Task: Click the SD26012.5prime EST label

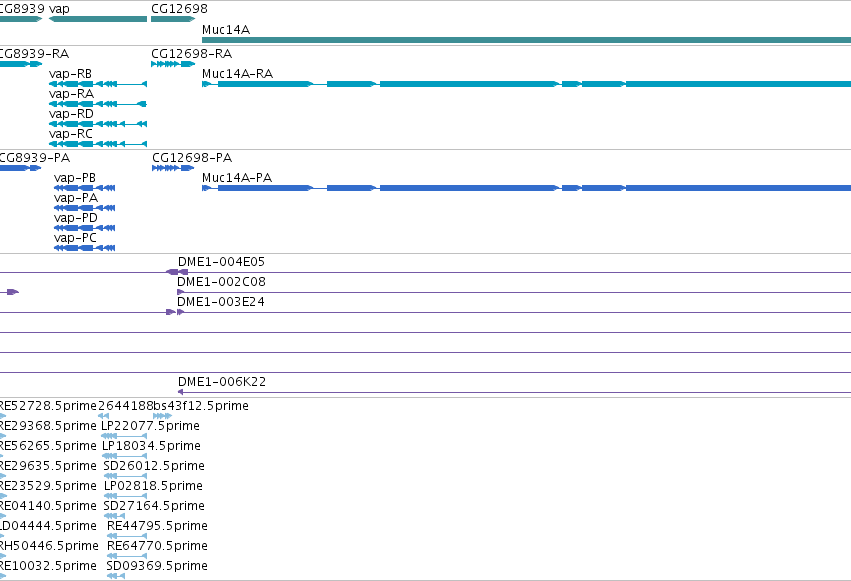Action: click(x=154, y=466)
